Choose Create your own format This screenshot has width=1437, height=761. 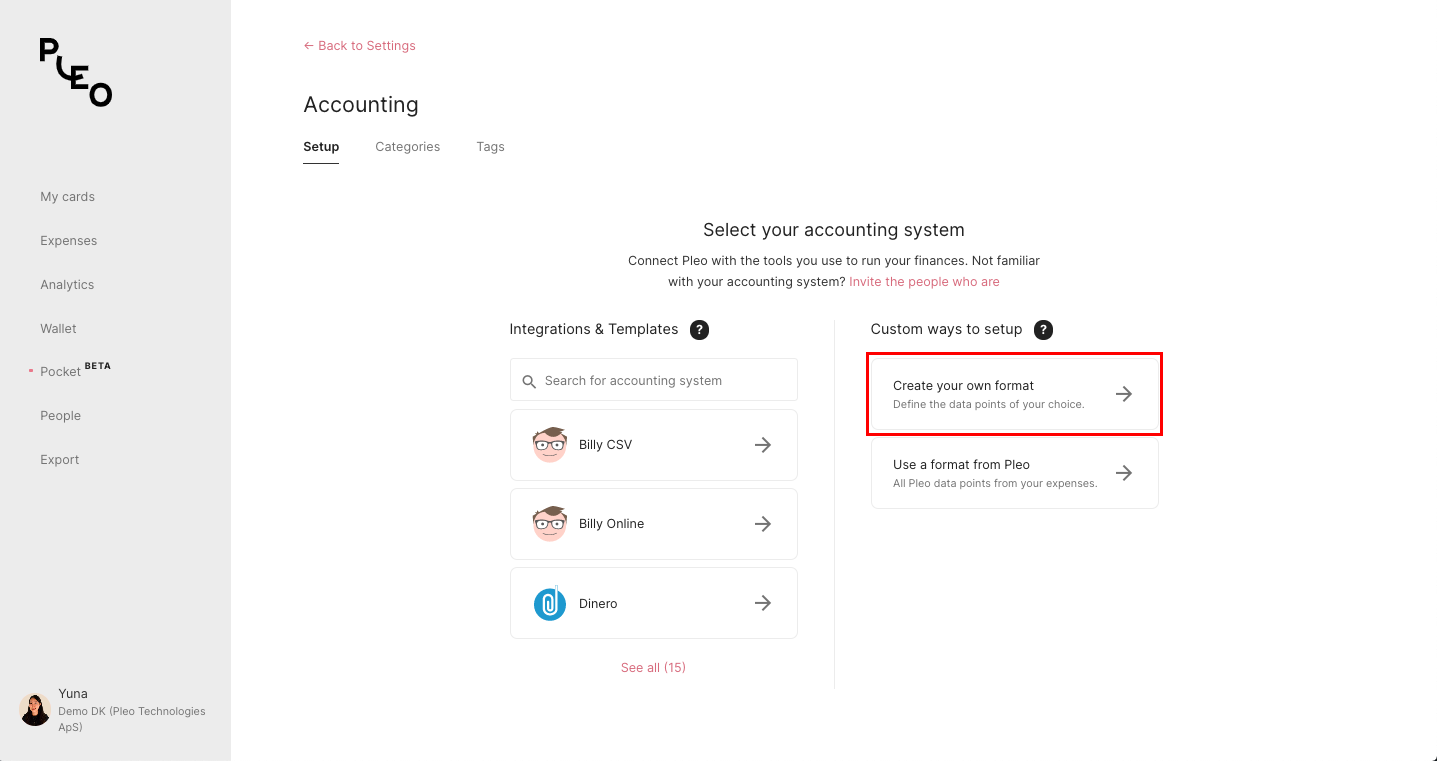point(1015,394)
